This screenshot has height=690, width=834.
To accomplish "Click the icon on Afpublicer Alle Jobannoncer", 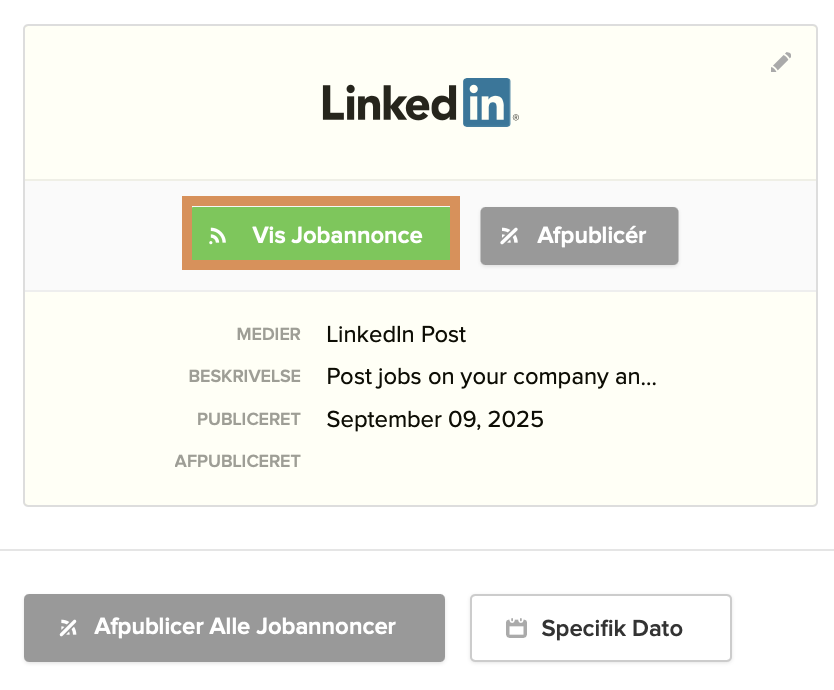I will (68, 628).
